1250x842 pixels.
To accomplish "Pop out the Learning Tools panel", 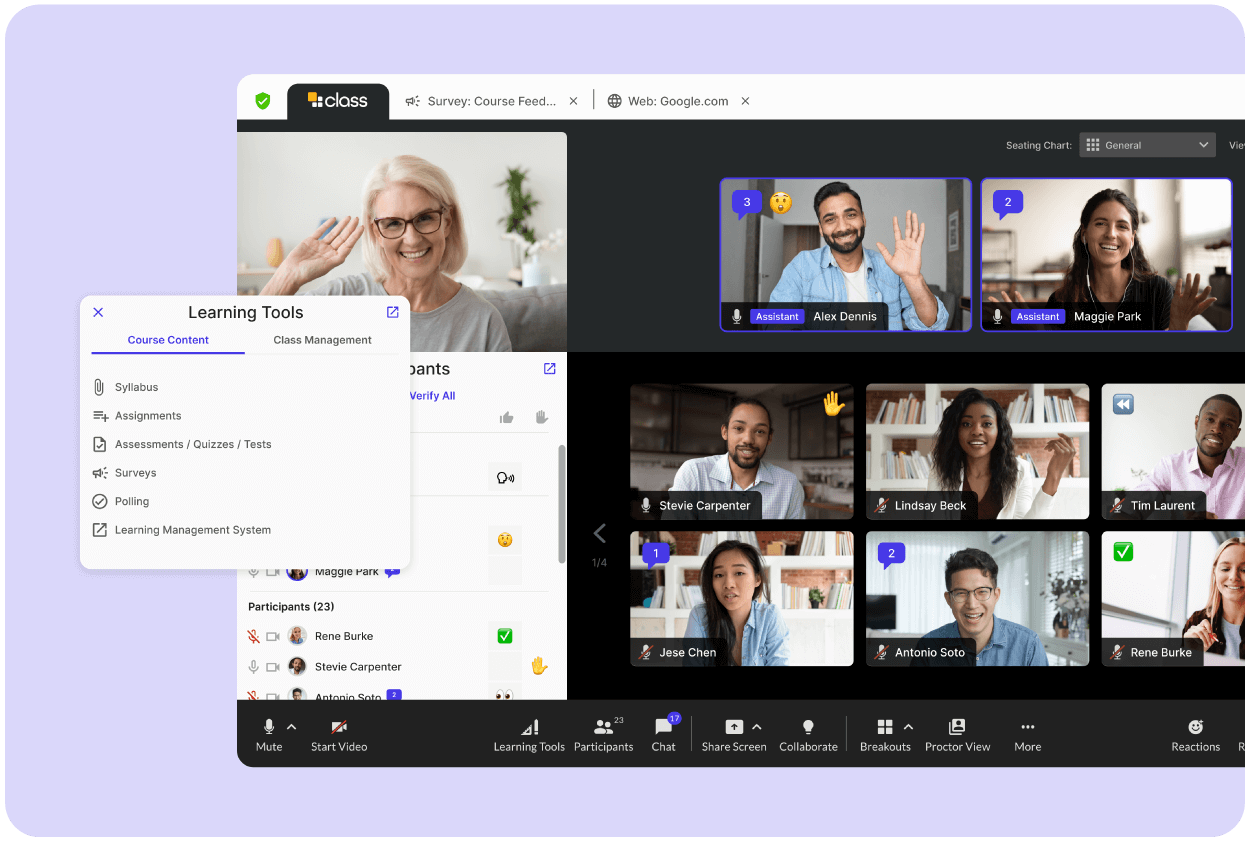I will pyautogui.click(x=392, y=312).
